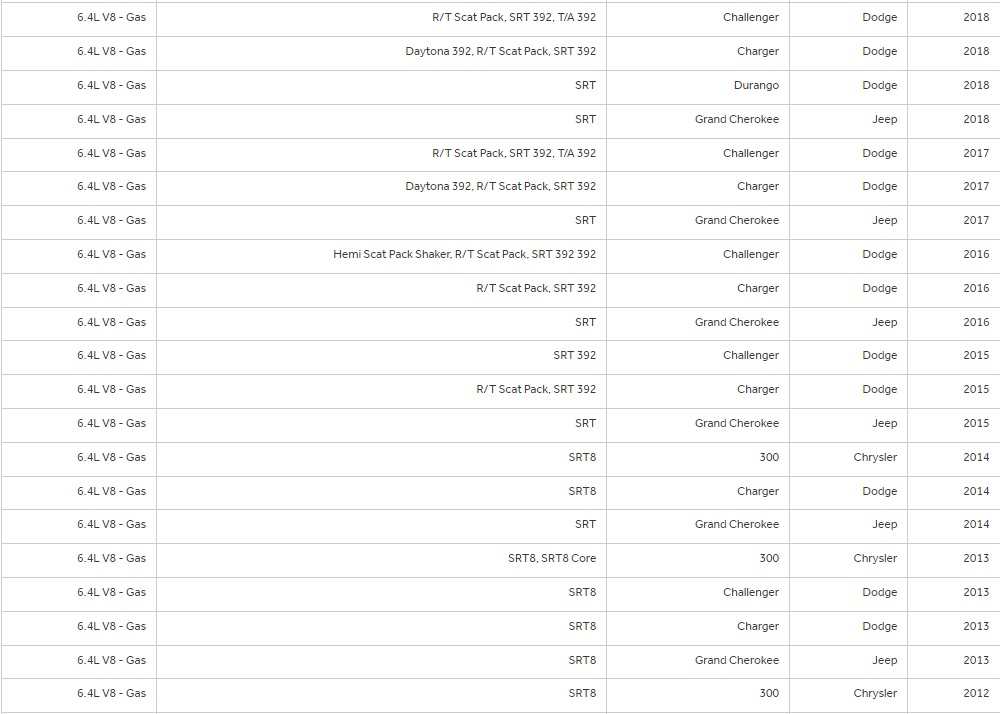The image size is (1000, 714).
Task: Click the SRT8, SRT8 Core trim cell
Action: (x=551, y=558)
